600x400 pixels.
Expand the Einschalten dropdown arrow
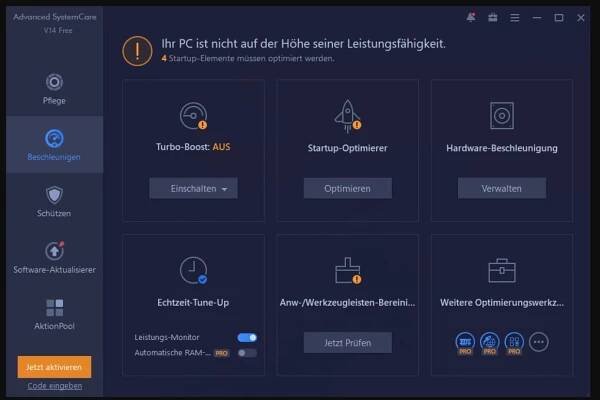pos(225,189)
